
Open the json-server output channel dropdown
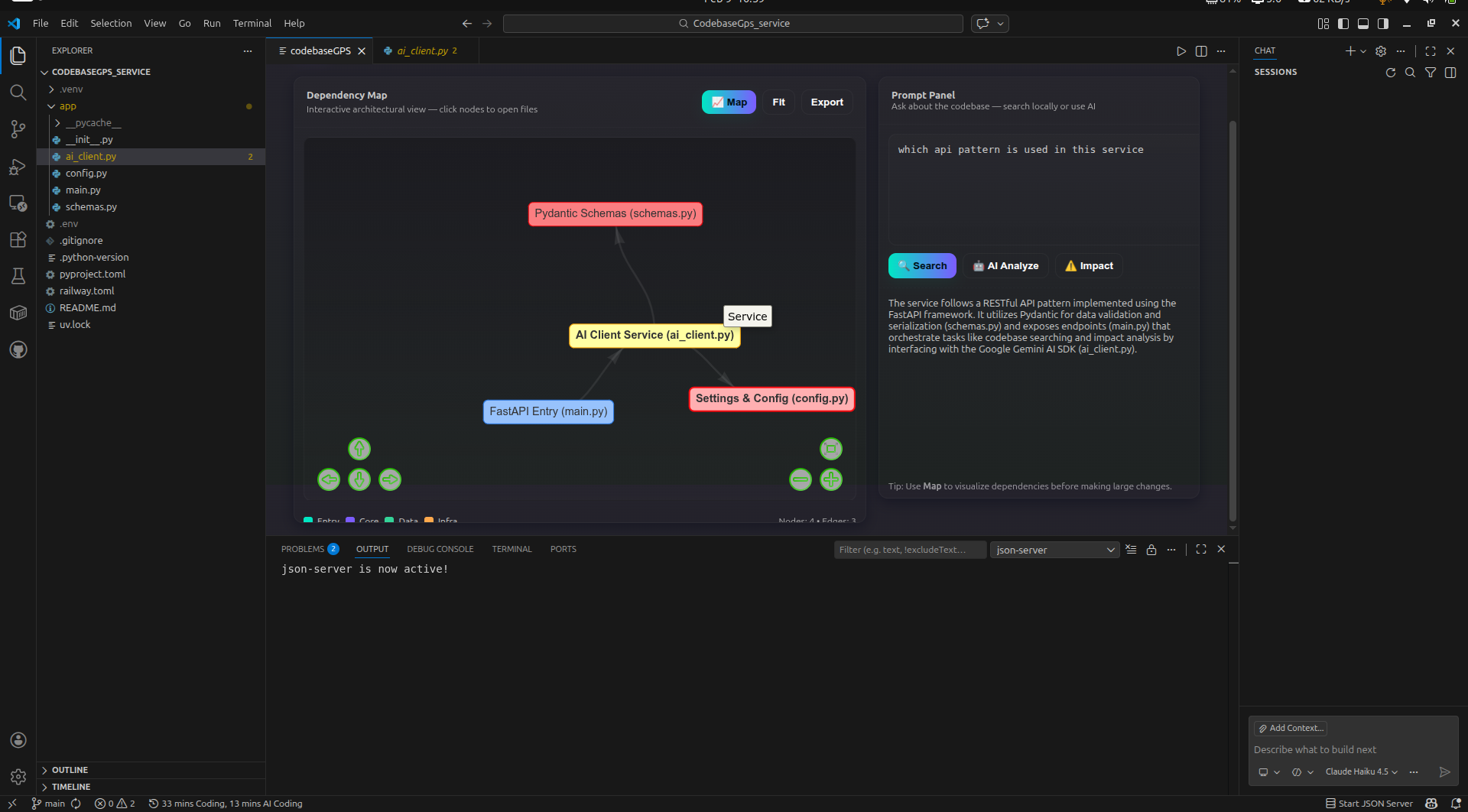(x=1055, y=550)
